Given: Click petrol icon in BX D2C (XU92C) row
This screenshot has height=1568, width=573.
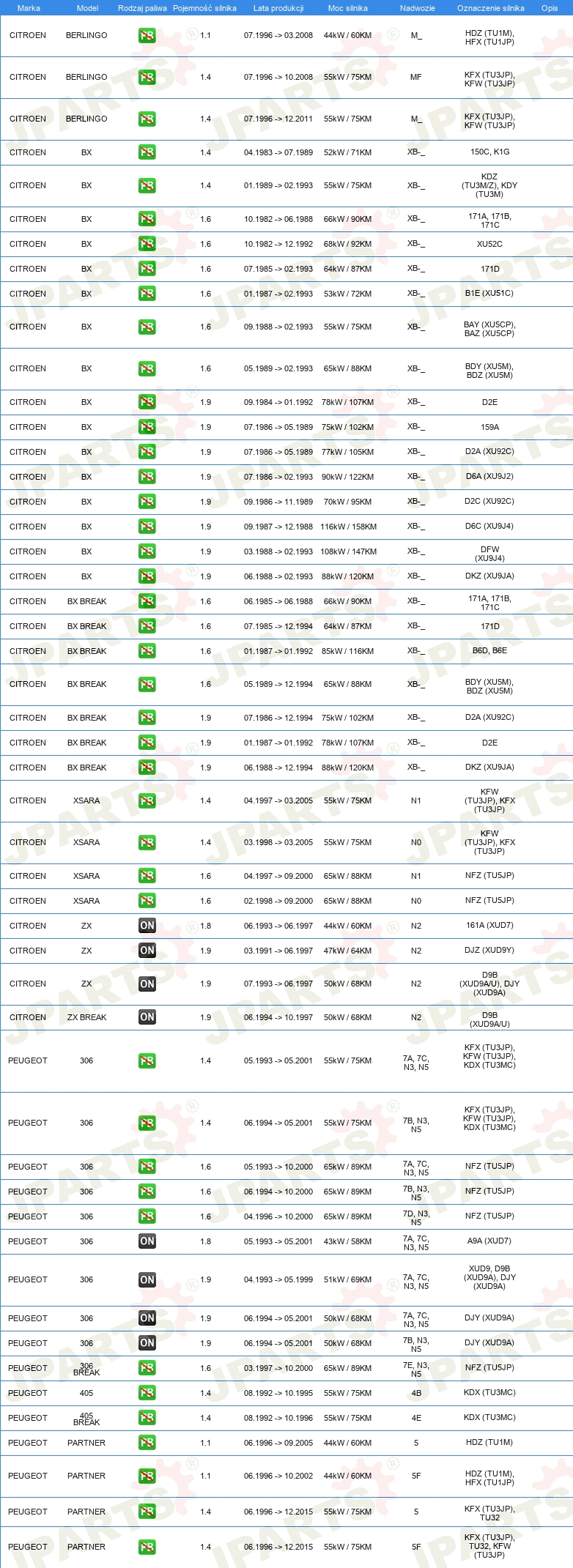Looking at the screenshot, I should (147, 502).
